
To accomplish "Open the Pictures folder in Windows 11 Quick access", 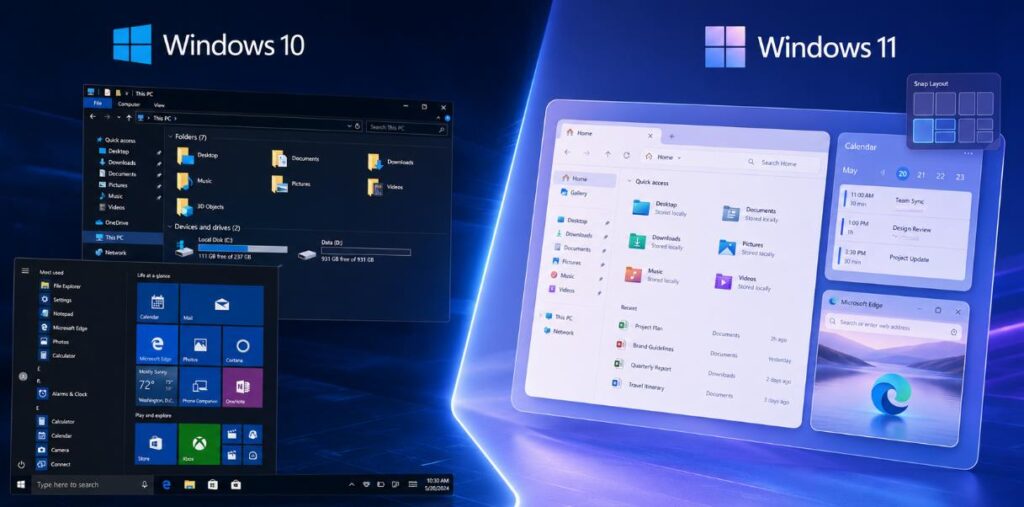I will pos(746,248).
